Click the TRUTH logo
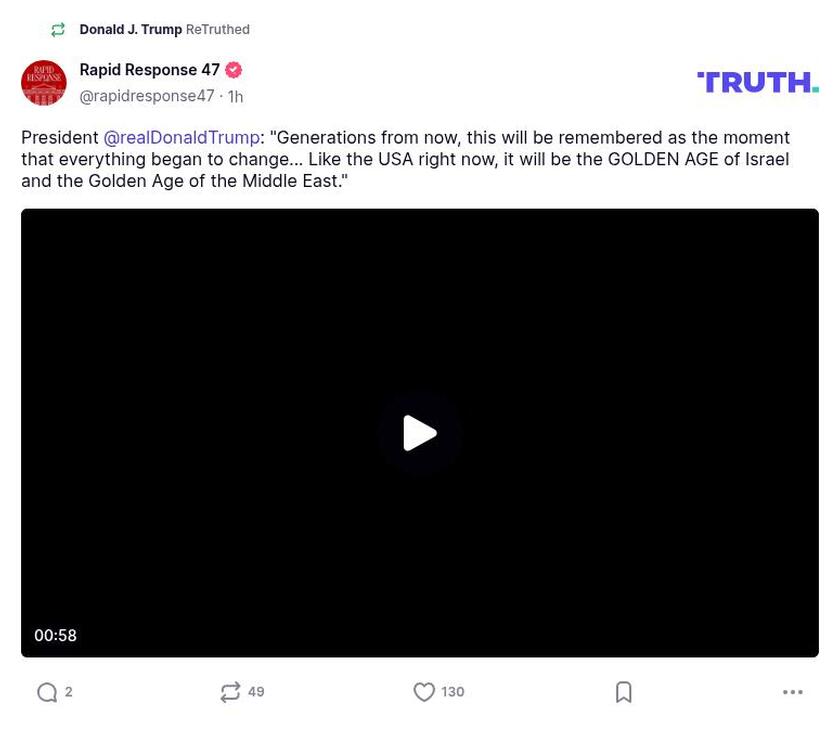Viewport: 840px width, 736px height. pyautogui.click(x=757, y=80)
